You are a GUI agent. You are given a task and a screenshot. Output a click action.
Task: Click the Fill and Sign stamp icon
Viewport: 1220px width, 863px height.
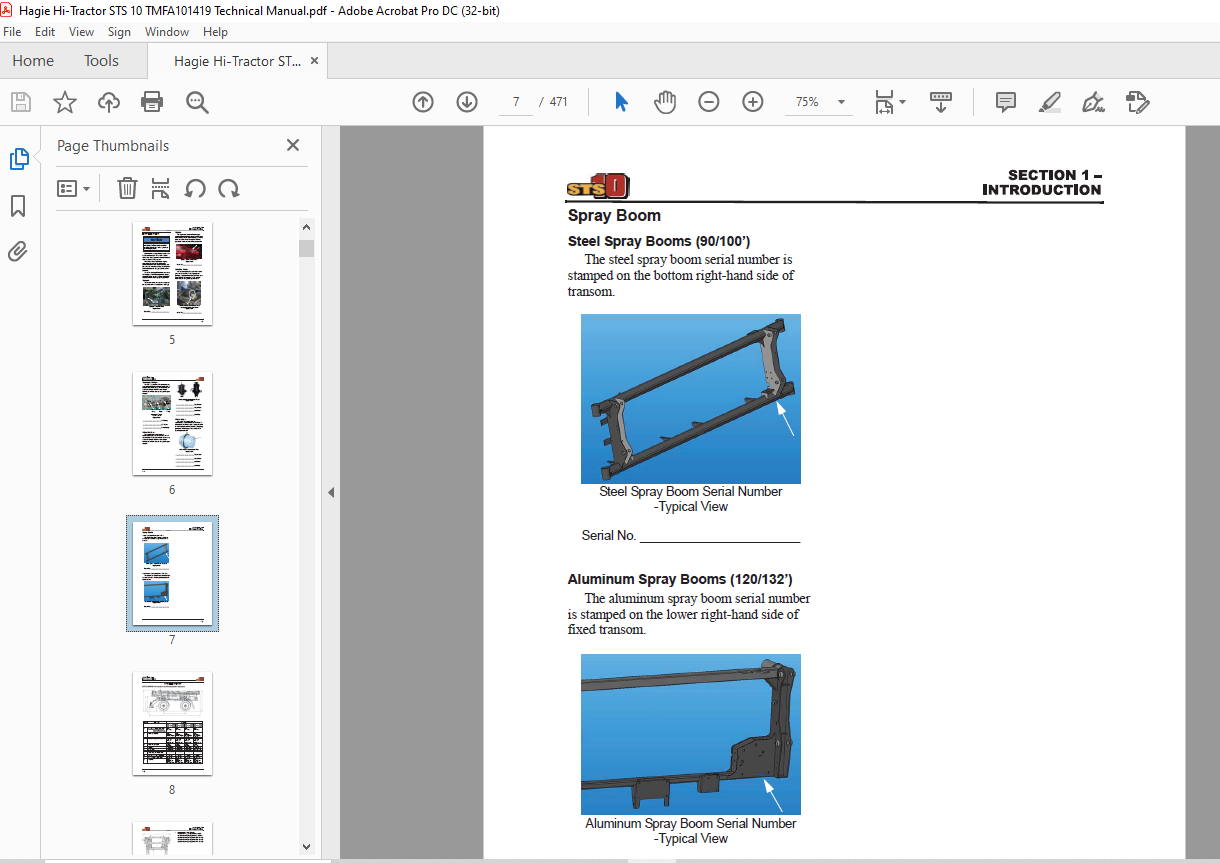tap(1137, 102)
